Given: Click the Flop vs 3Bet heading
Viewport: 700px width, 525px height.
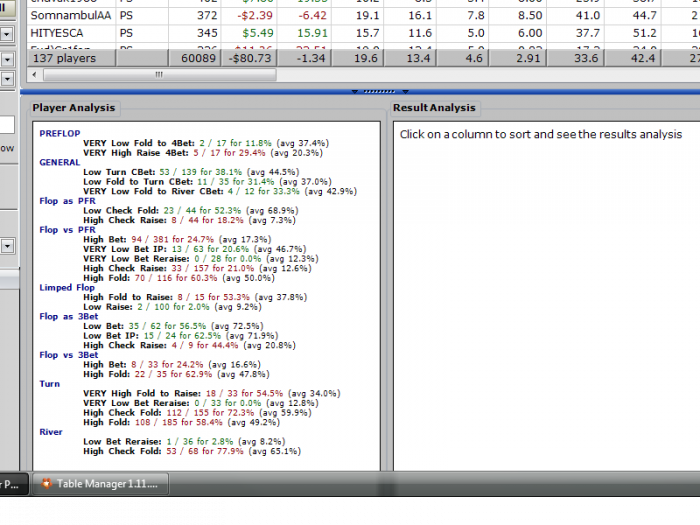Looking at the screenshot, I should point(69,355).
